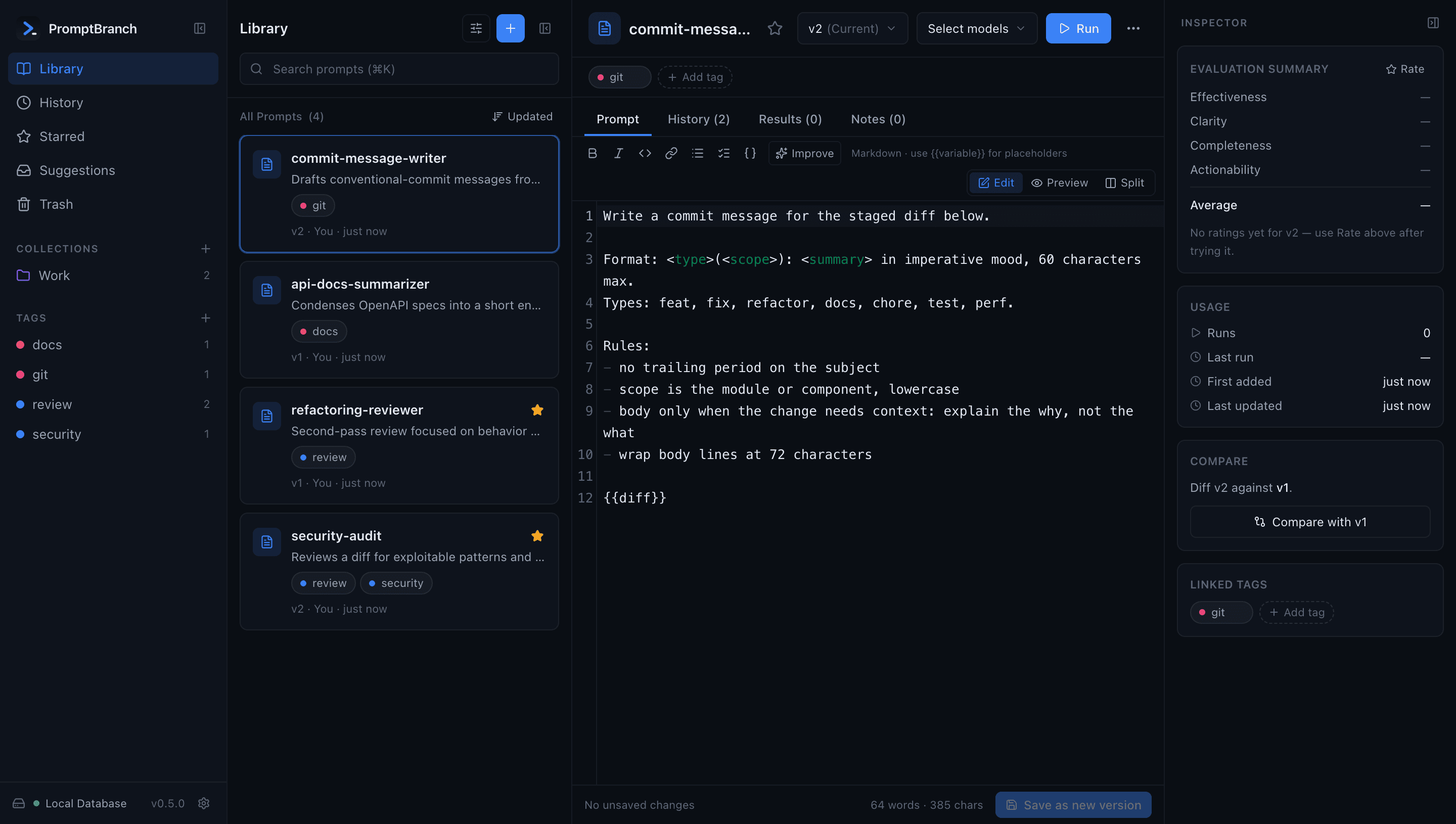Rate the prompt evaluation
Viewport: 1456px width, 824px height.
1404,68
